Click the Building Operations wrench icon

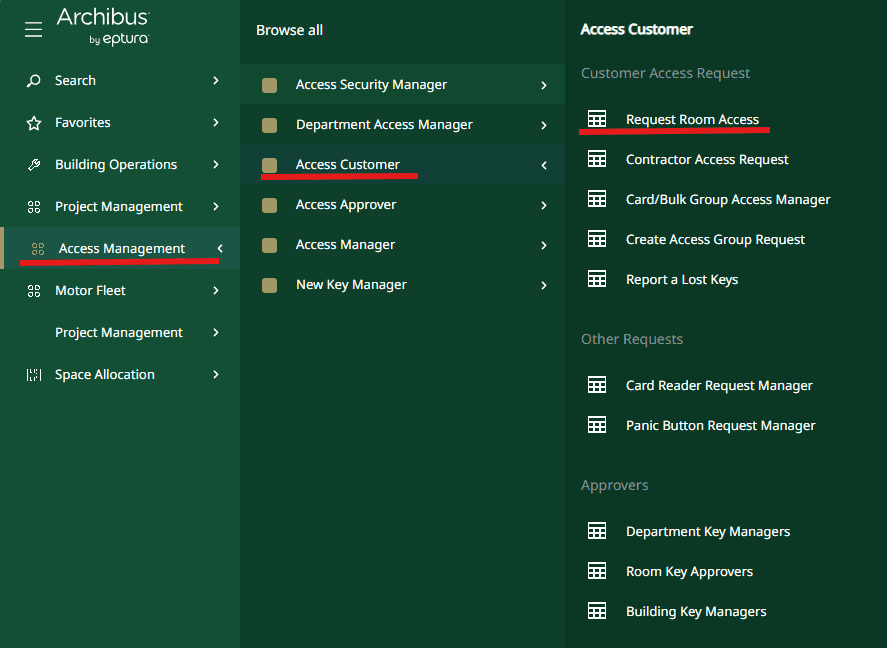pyautogui.click(x=34, y=165)
